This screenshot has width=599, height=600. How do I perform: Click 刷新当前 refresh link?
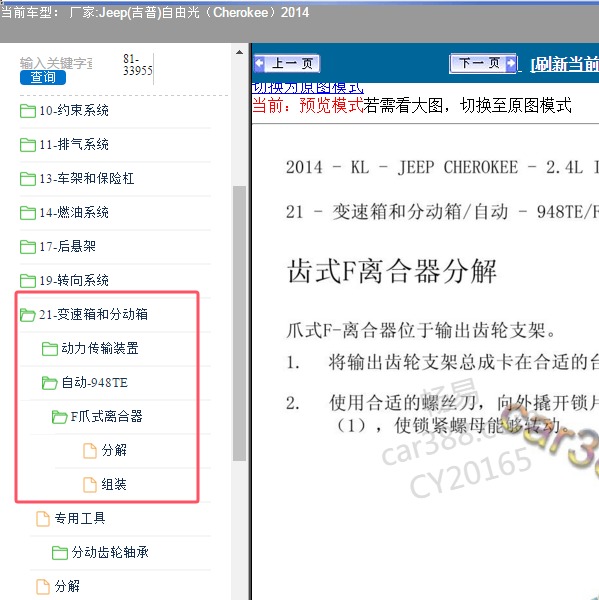pos(565,64)
